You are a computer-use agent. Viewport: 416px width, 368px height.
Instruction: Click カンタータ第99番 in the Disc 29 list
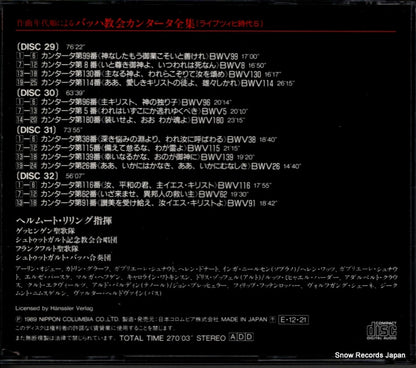[69, 56]
